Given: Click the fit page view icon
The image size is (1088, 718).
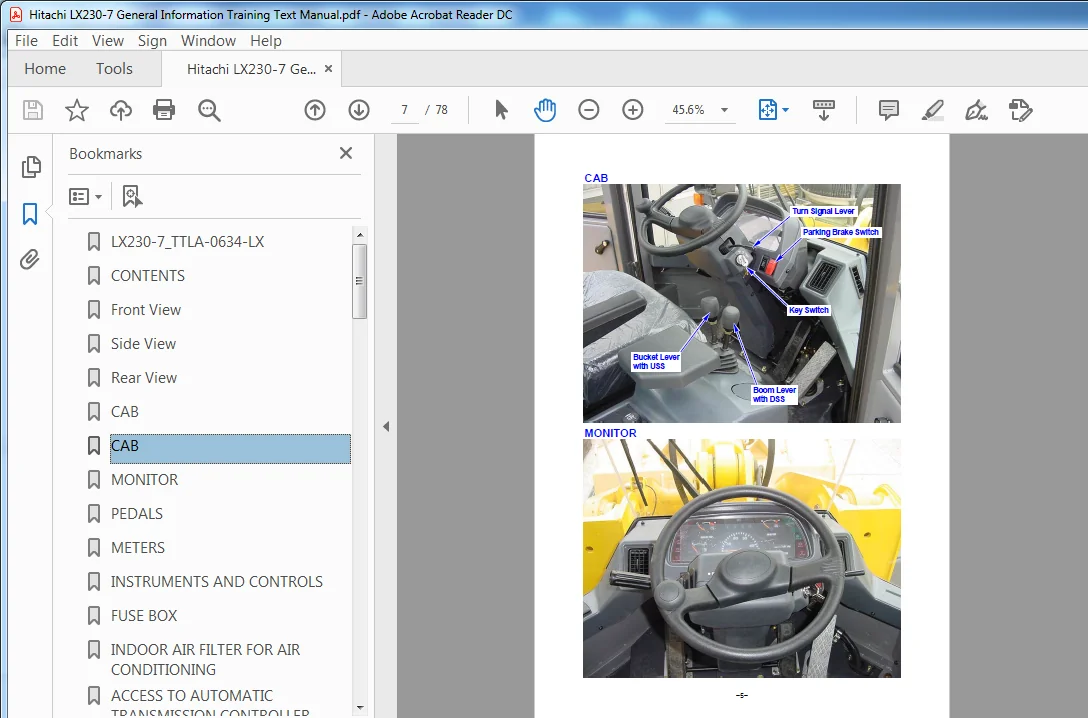Looking at the screenshot, I should (767, 110).
